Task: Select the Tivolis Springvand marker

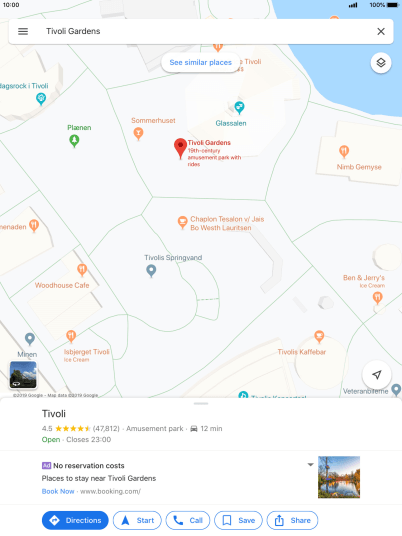Action: coord(151,271)
